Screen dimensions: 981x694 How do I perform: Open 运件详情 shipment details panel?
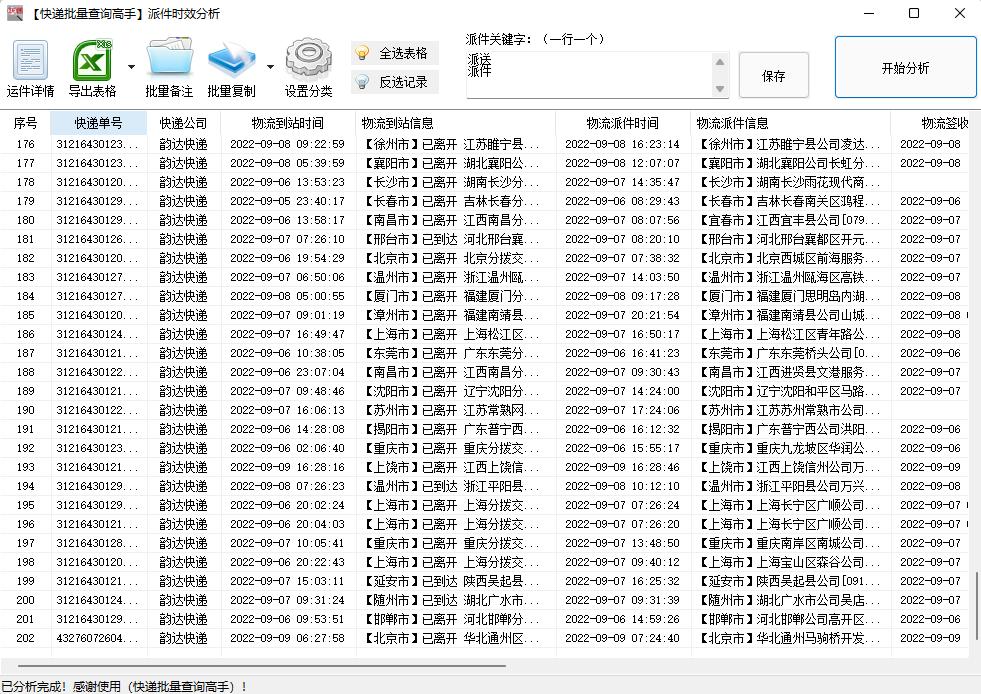tap(29, 66)
